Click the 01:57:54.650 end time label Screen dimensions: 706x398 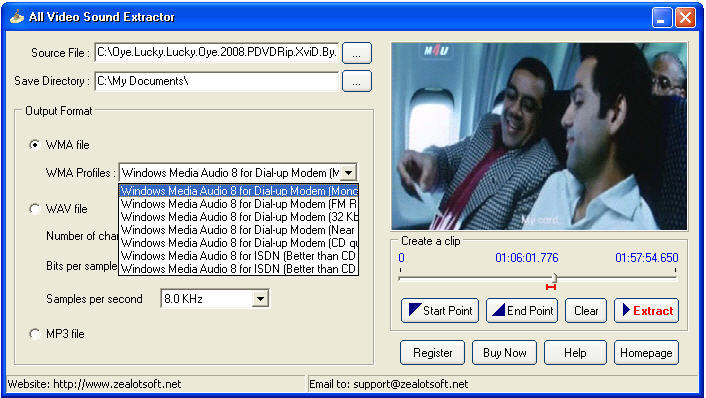coord(647,258)
